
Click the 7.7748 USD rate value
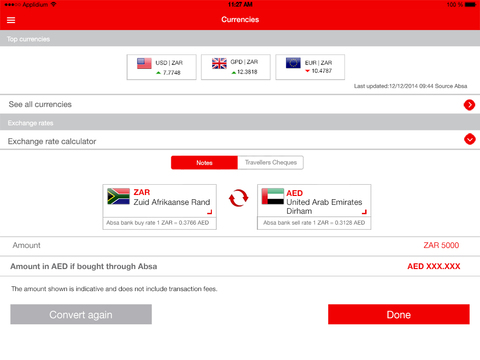[x=172, y=73]
